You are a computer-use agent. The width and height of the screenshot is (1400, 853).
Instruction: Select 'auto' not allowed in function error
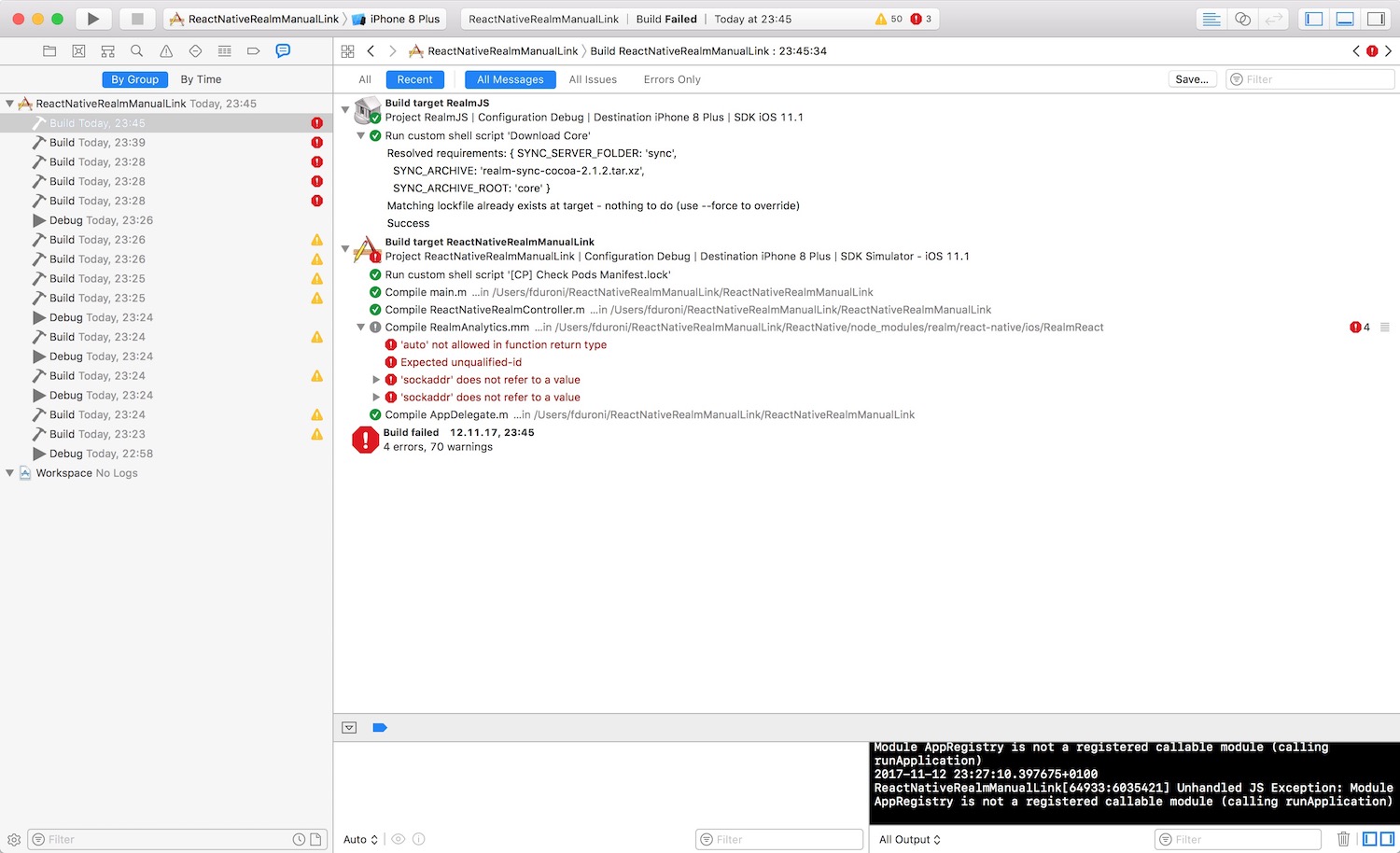[x=503, y=345]
